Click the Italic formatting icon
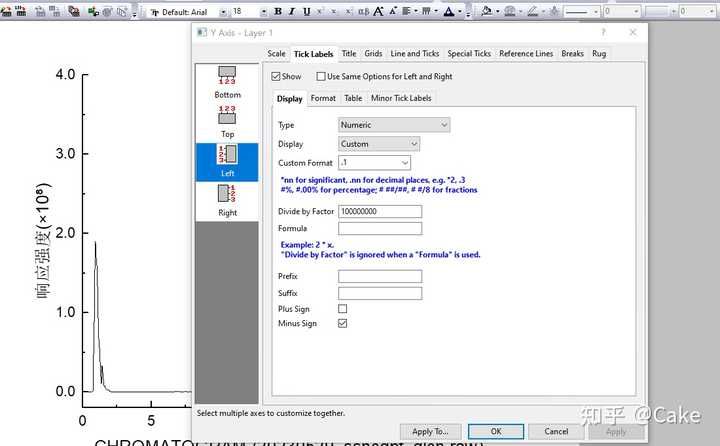This screenshot has width=720, height=446. (292, 11)
